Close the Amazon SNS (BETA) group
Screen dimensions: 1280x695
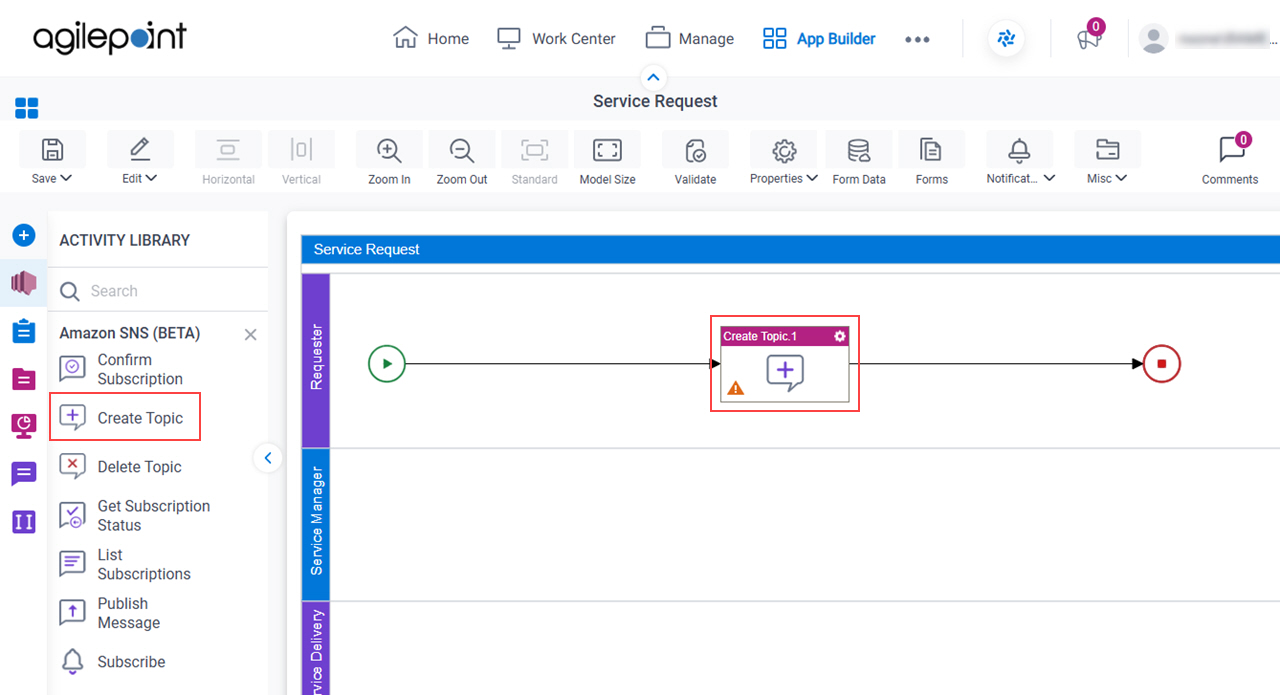click(x=251, y=335)
